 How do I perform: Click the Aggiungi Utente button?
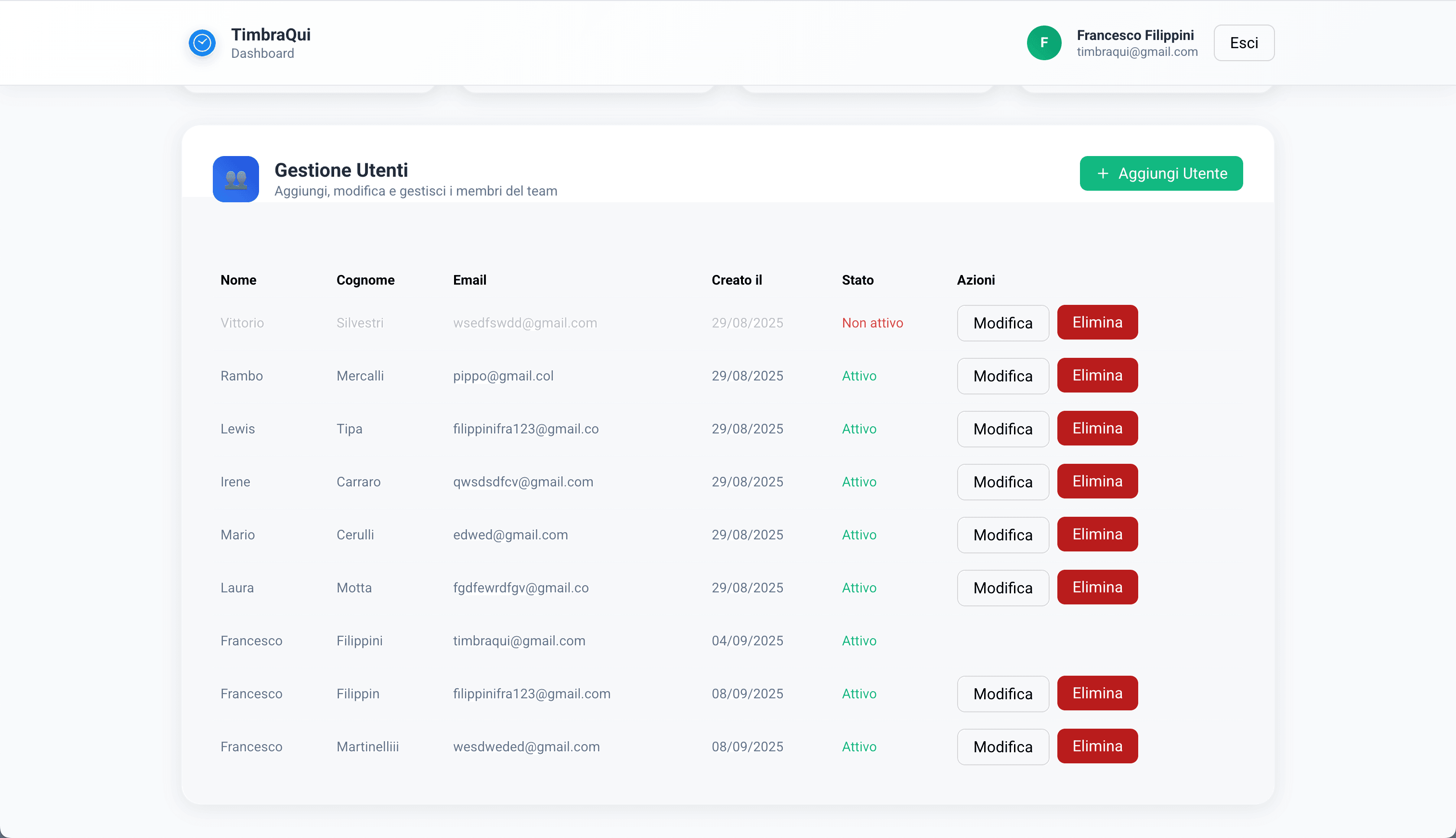[x=1161, y=173]
